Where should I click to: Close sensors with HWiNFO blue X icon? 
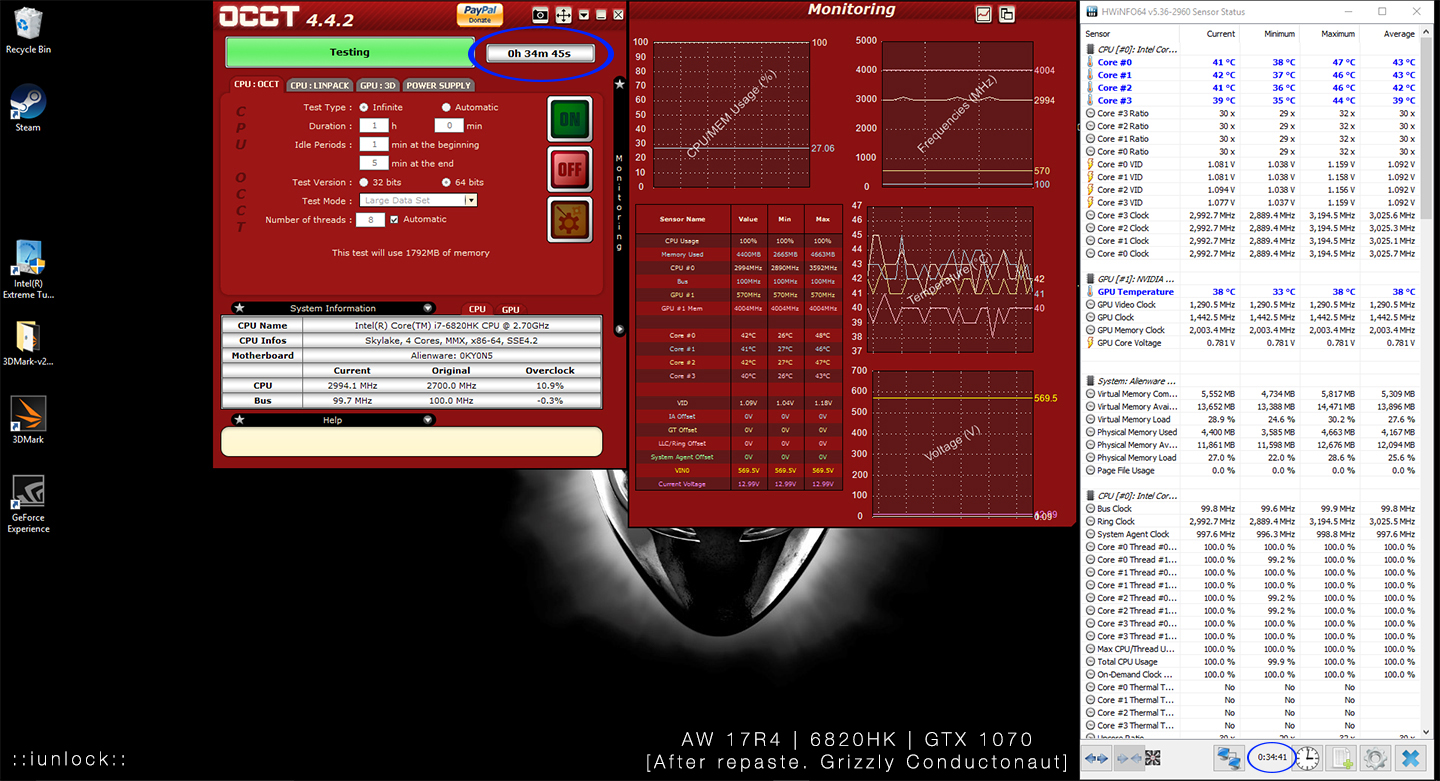[x=1412, y=758]
